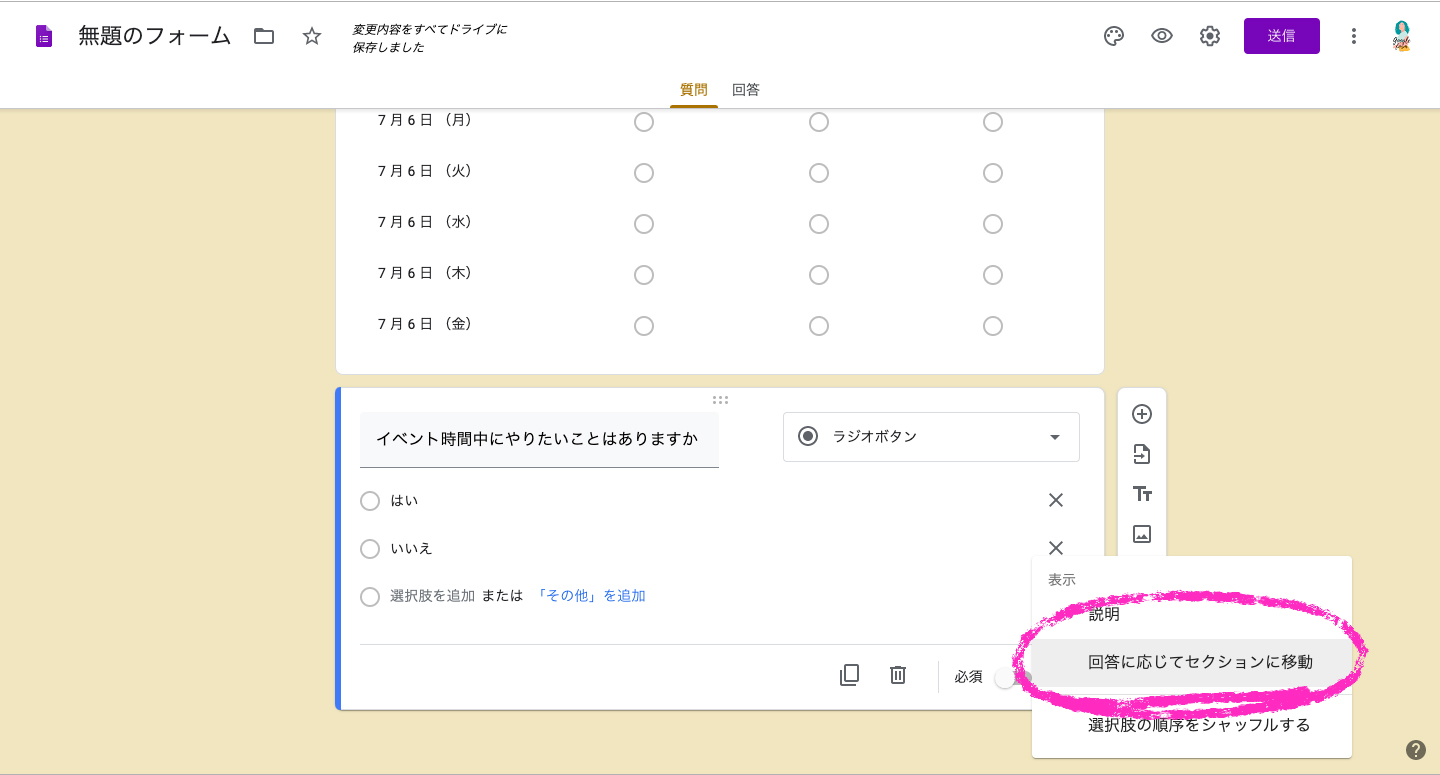Click the account profile avatar
The width and height of the screenshot is (1440, 775).
point(1402,36)
